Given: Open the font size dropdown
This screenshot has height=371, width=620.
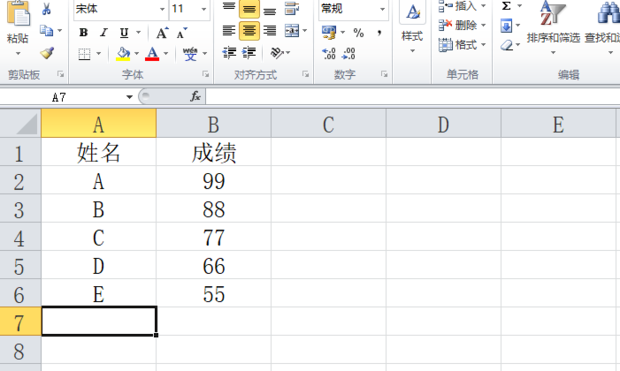Looking at the screenshot, I should point(204,9).
